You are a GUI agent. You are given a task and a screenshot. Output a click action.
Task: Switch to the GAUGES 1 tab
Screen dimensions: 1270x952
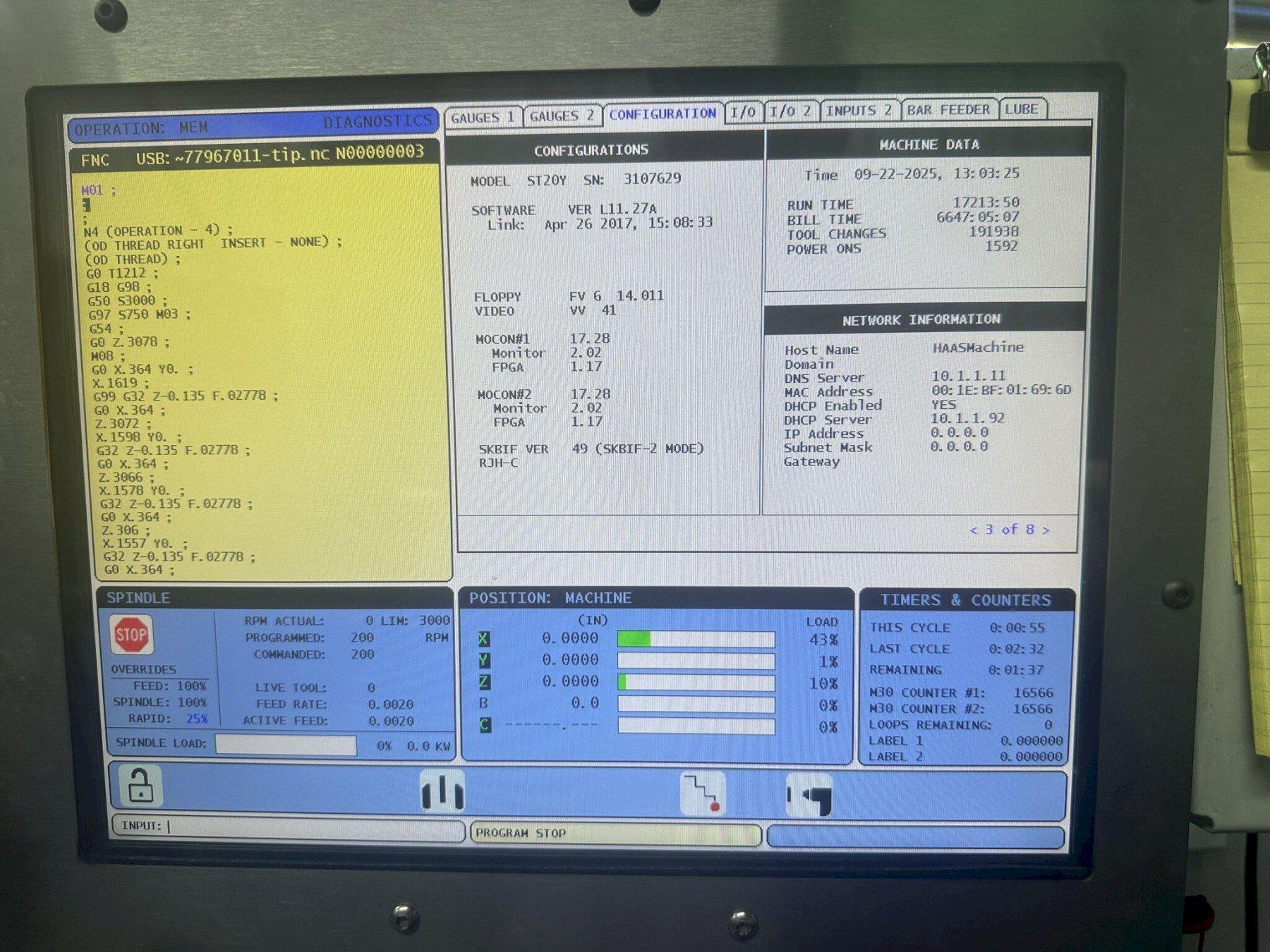tap(483, 117)
